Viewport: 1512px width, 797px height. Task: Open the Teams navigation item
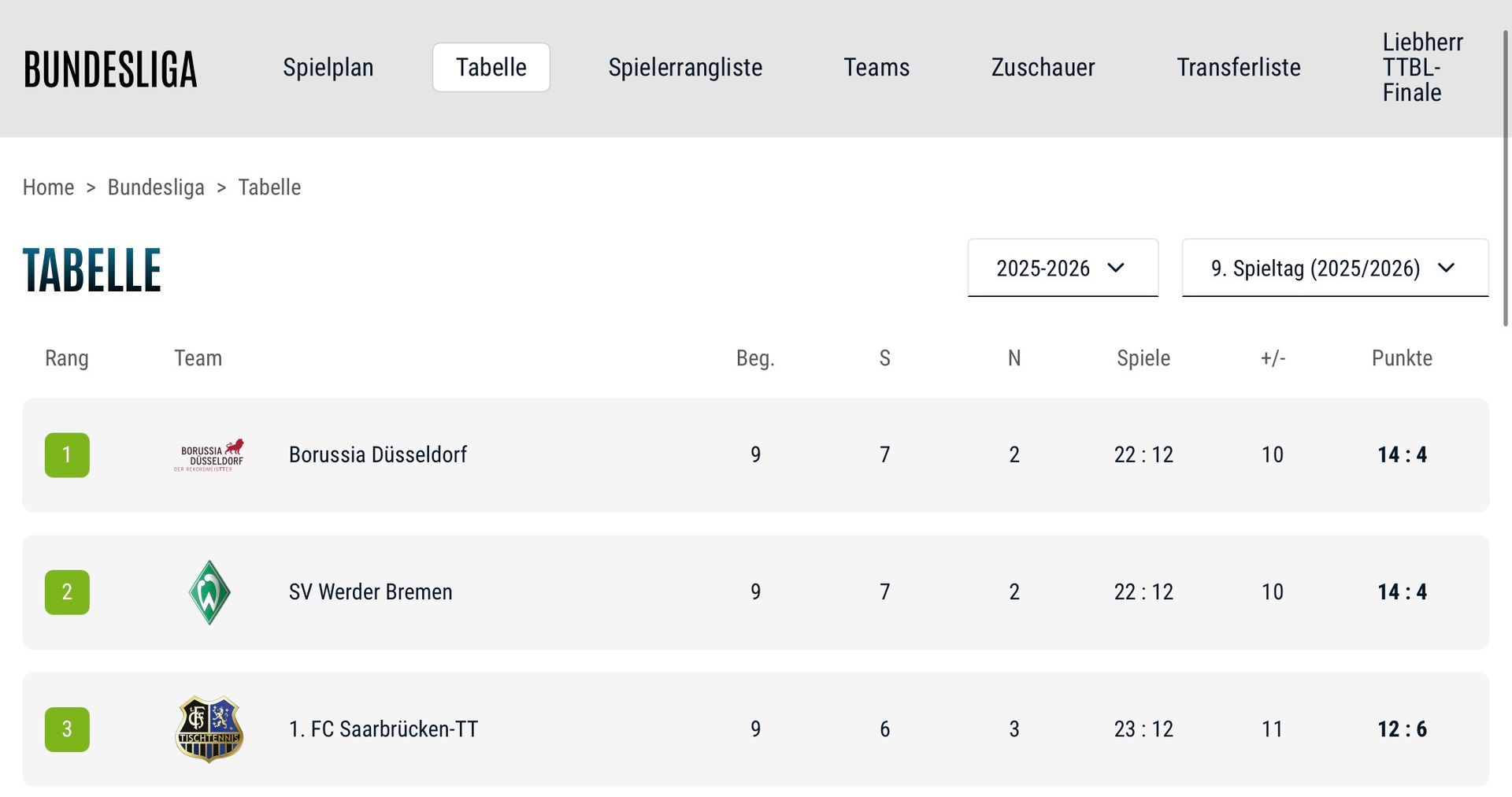coord(876,68)
